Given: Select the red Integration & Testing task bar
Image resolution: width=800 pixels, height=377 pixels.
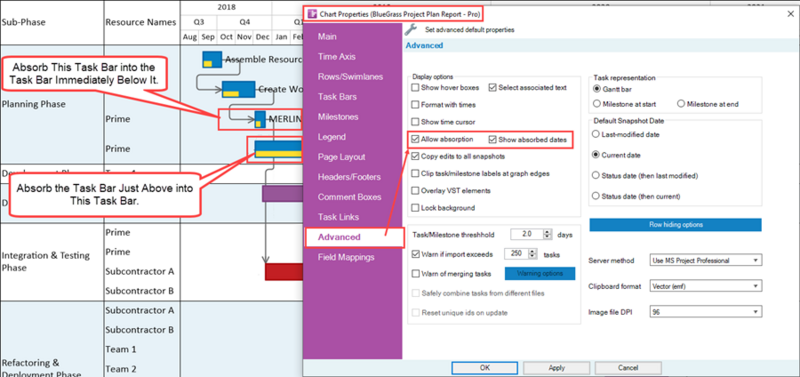Looking at the screenshot, I should (x=284, y=272).
